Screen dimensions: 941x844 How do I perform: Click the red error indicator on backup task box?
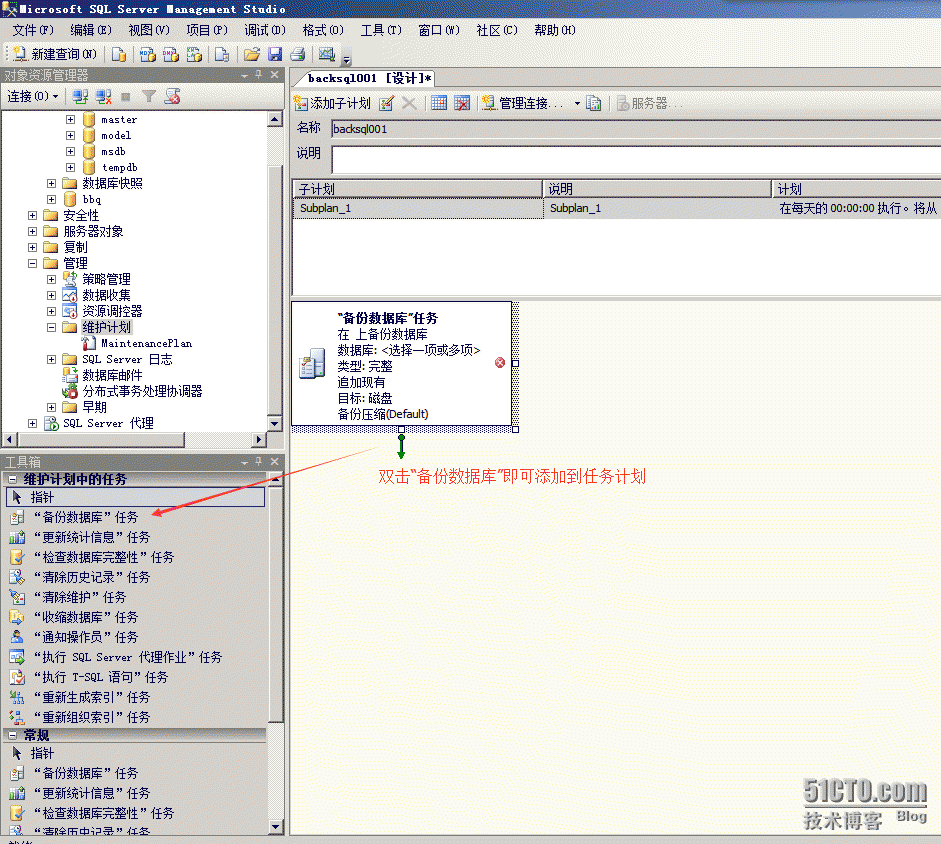coord(500,363)
